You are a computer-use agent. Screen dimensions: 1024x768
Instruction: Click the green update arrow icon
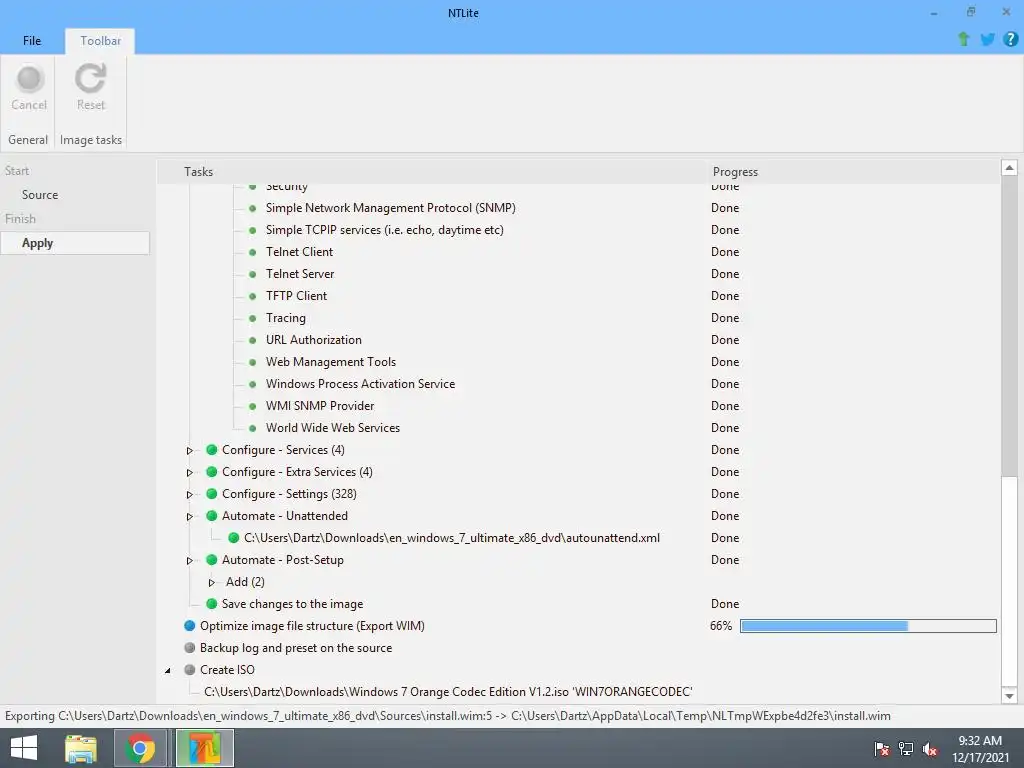coord(963,39)
